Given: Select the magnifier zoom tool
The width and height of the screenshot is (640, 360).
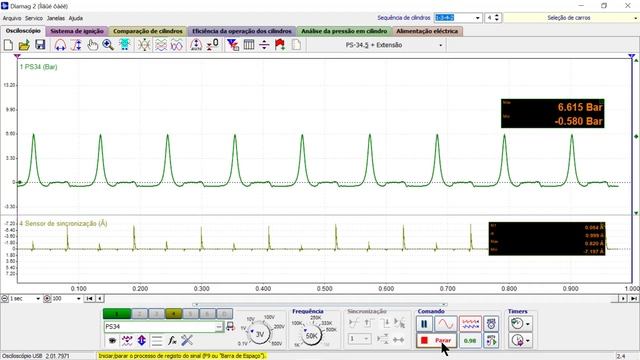Looking at the screenshot, I should click(x=108, y=45).
